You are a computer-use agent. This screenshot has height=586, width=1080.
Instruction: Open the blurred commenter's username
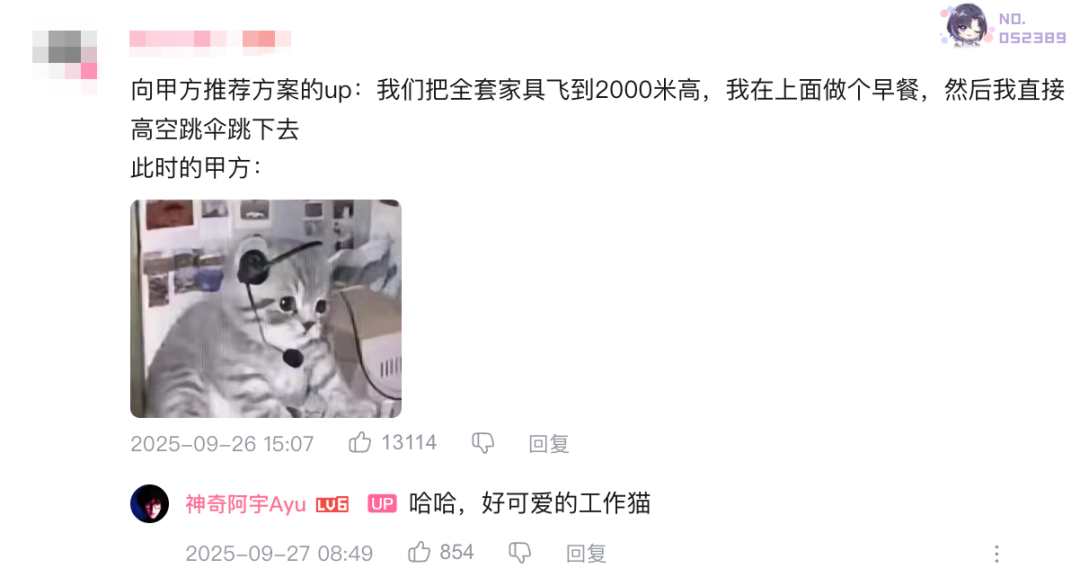(x=210, y=39)
